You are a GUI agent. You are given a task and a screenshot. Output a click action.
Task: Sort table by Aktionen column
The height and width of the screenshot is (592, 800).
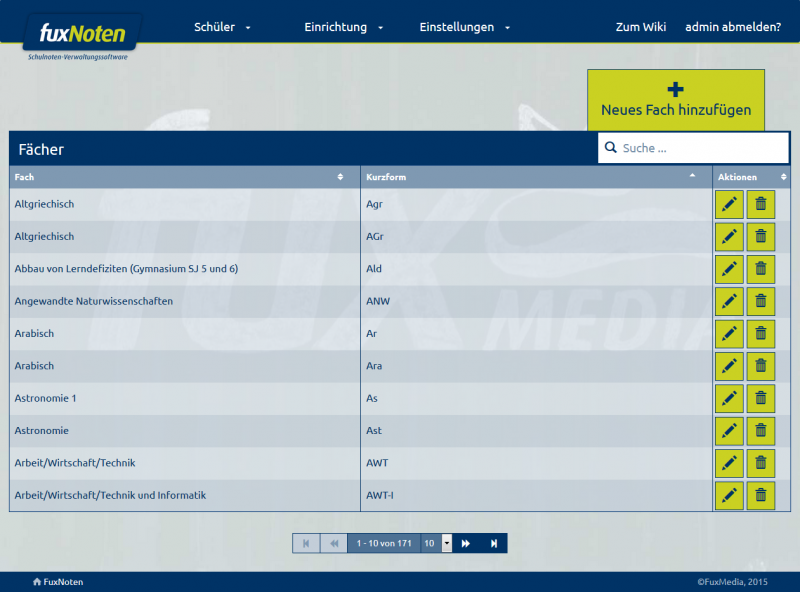pos(752,177)
